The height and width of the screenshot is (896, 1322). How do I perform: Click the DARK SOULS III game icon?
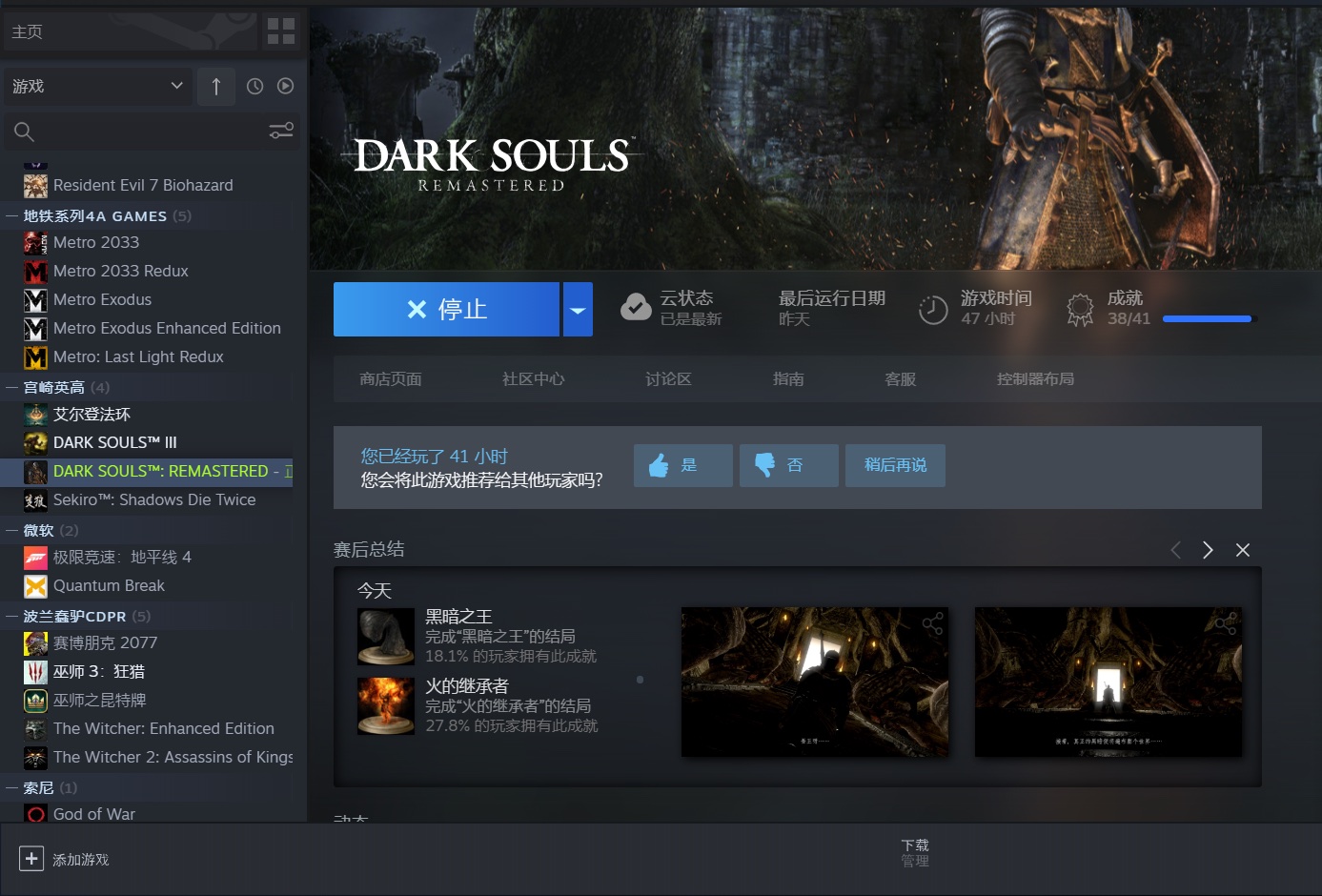[35, 442]
